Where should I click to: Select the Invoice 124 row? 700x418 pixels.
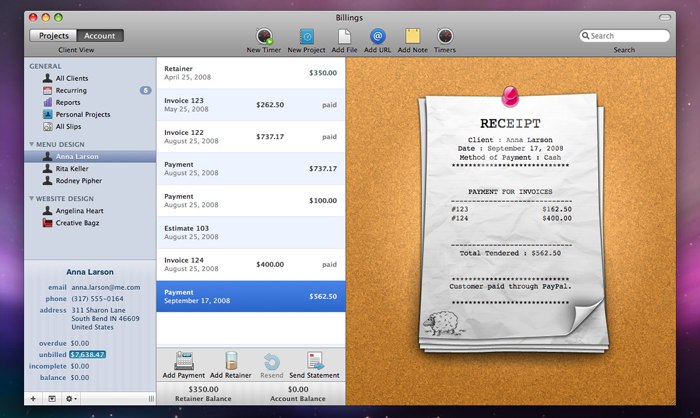click(250, 265)
